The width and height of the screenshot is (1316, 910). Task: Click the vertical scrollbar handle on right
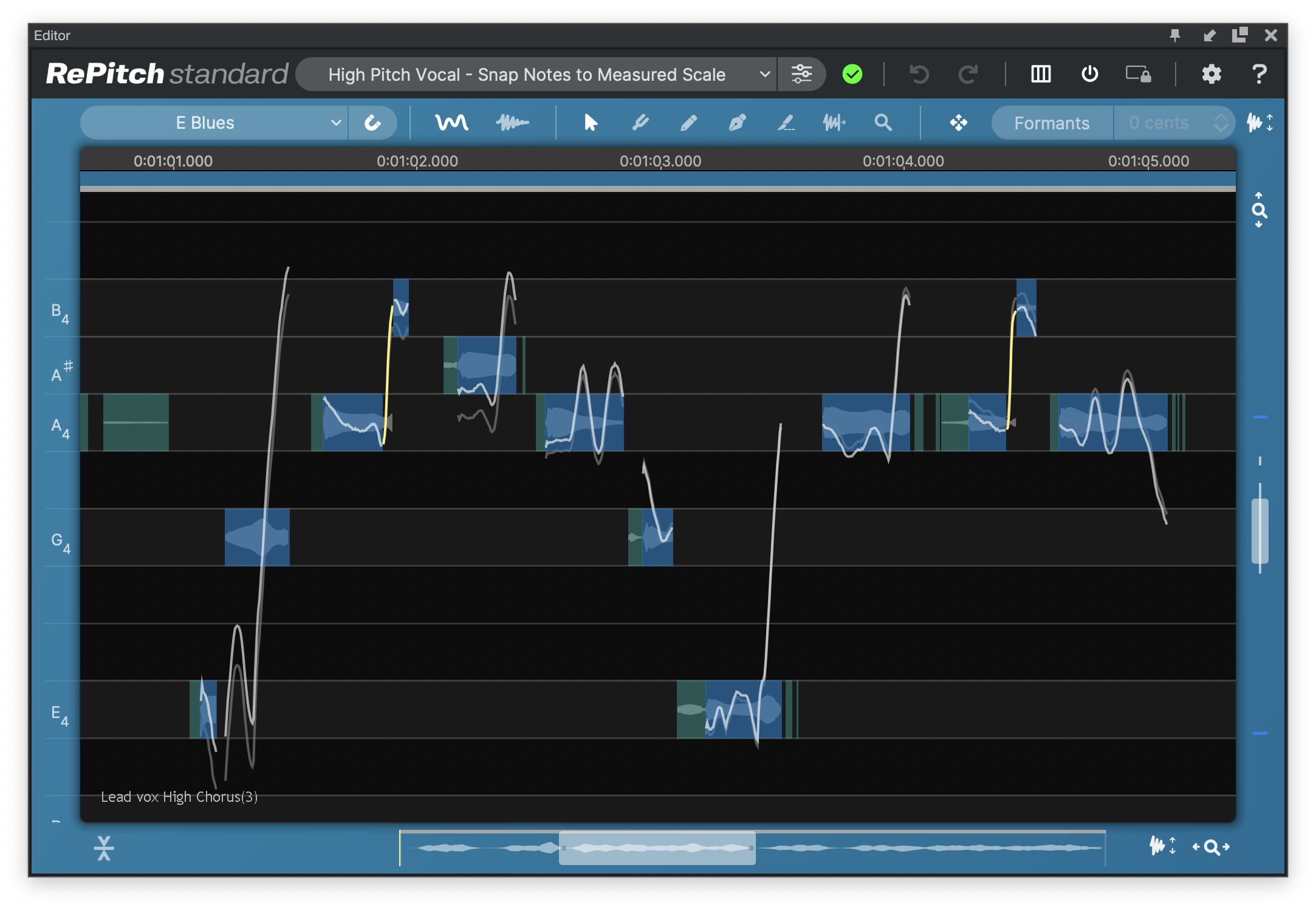(1259, 530)
